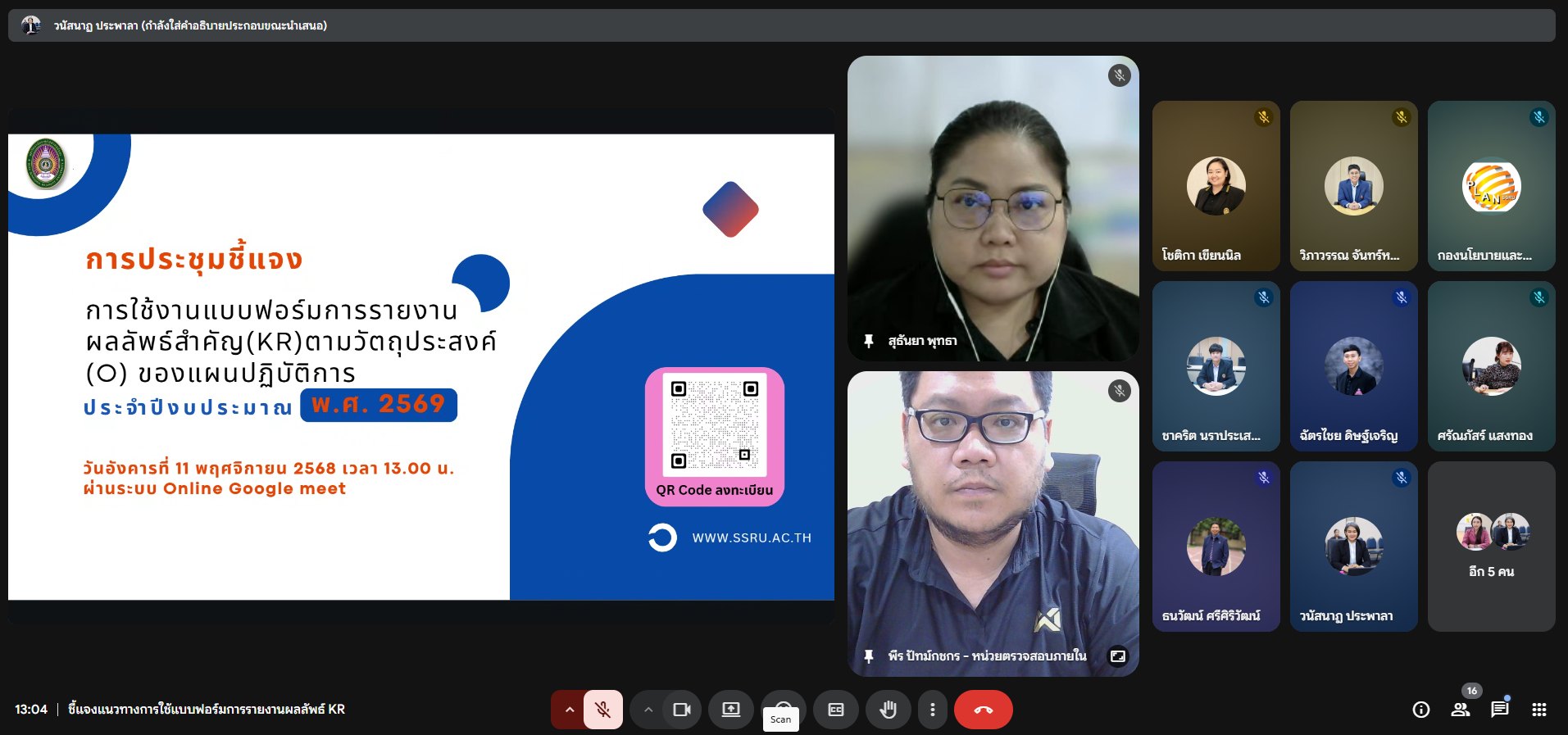The image size is (1568, 735).
Task: Leave the call with red hang-up button
Action: (x=983, y=710)
